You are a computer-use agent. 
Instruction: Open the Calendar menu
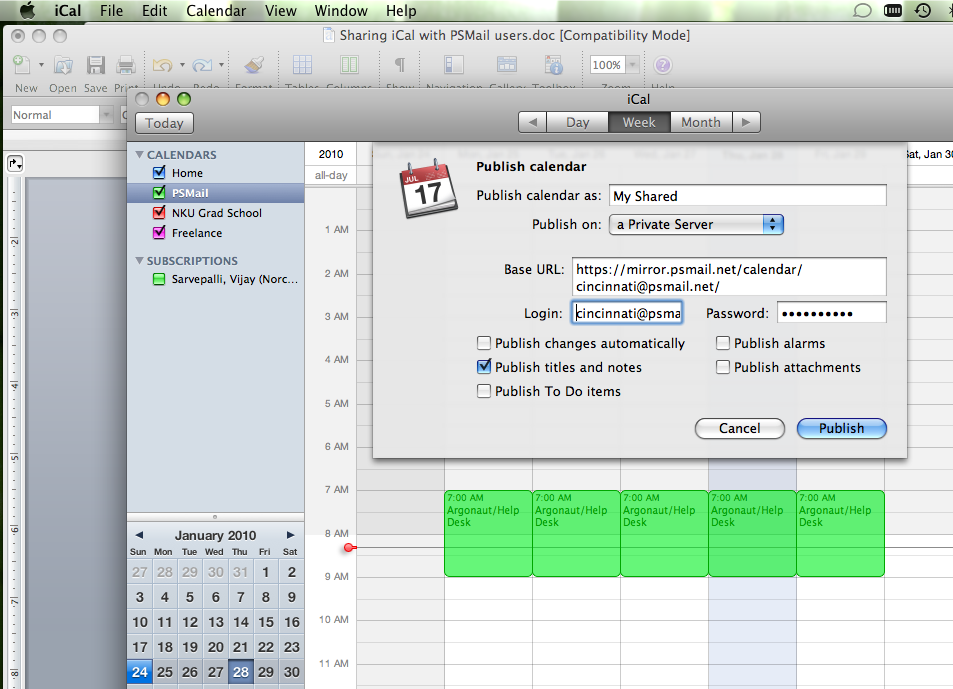pyautogui.click(x=216, y=10)
